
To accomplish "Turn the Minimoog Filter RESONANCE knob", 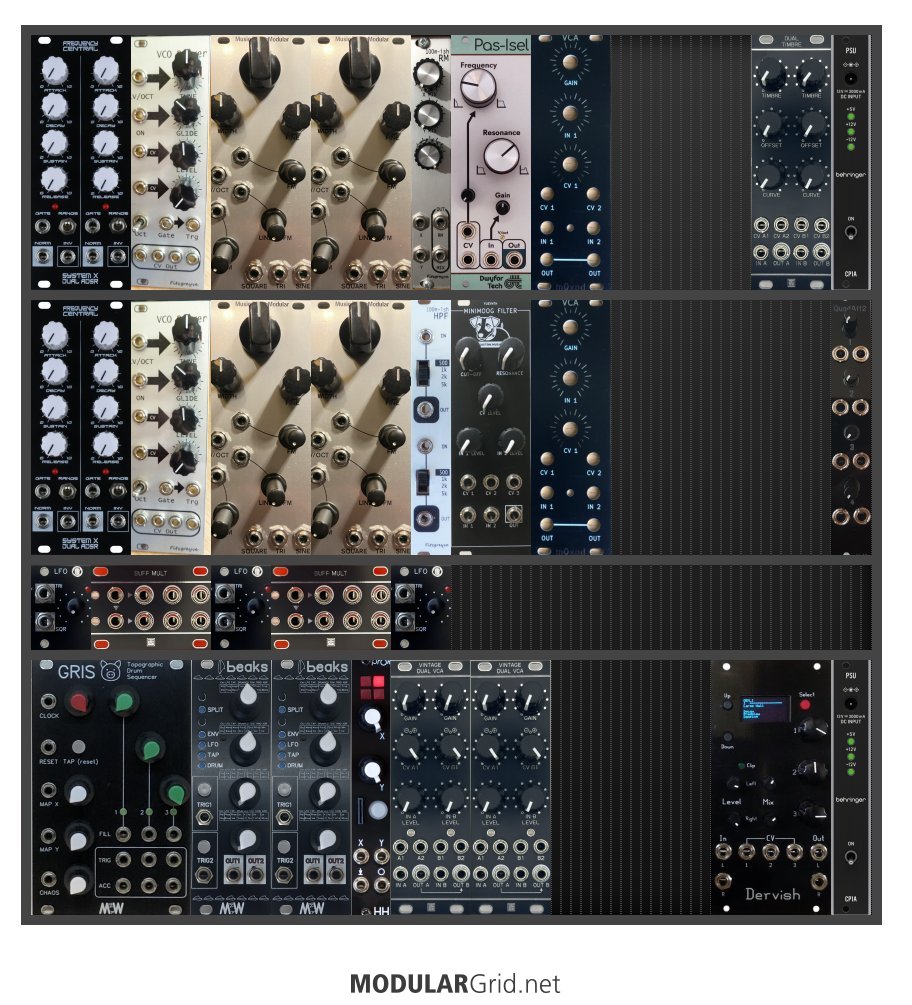I will pos(511,353).
